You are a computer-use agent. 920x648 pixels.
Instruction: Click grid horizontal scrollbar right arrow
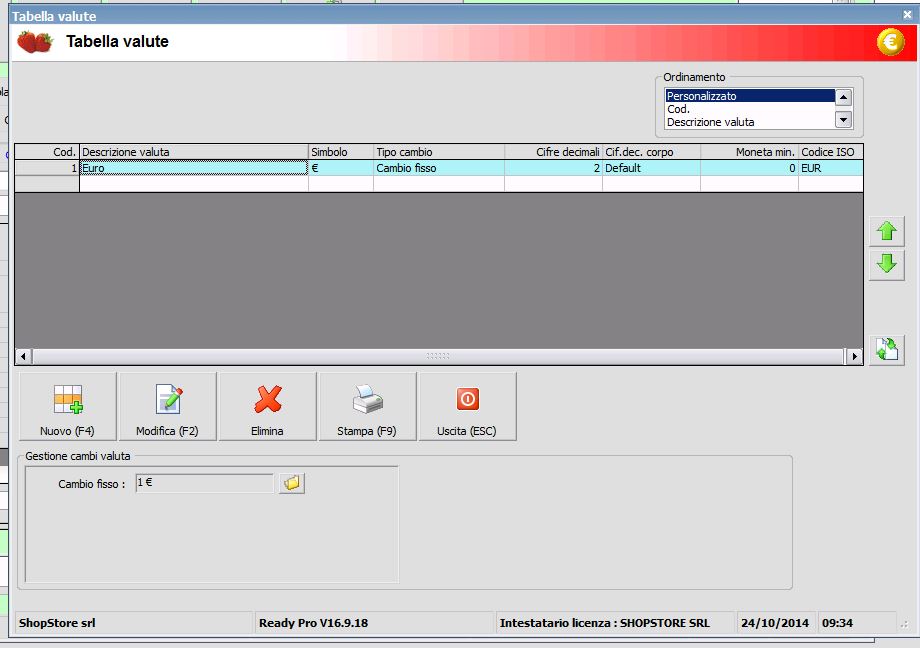coord(854,356)
